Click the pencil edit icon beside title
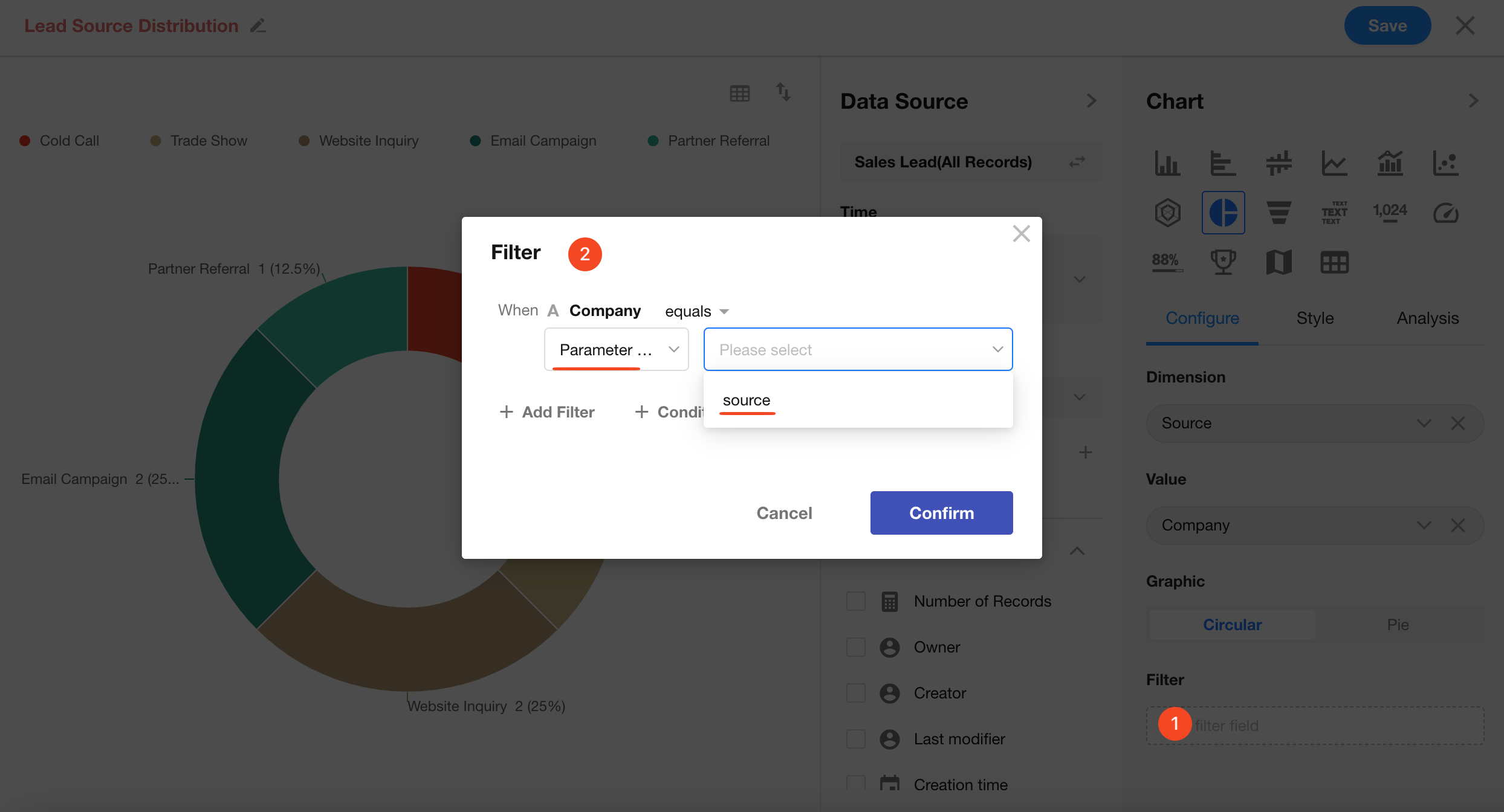The height and width of the screenshot is (812, 1504). (x=258, y=26)
